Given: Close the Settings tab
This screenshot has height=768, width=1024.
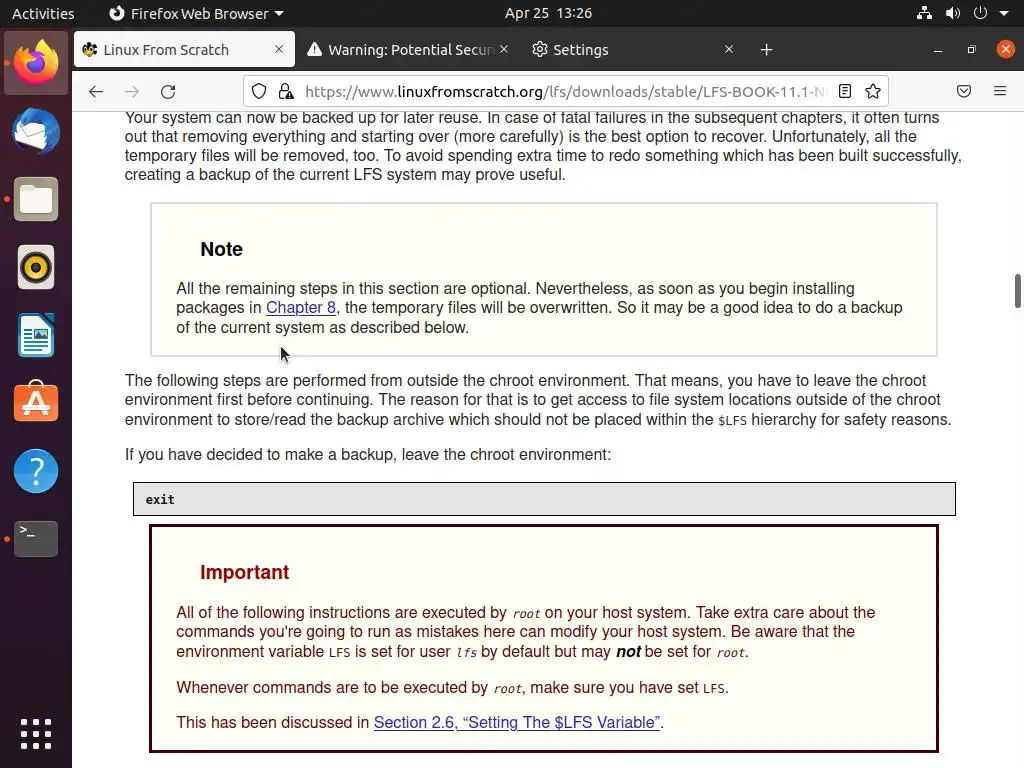Looking at the screenshot, I should (x=729, y=49).
